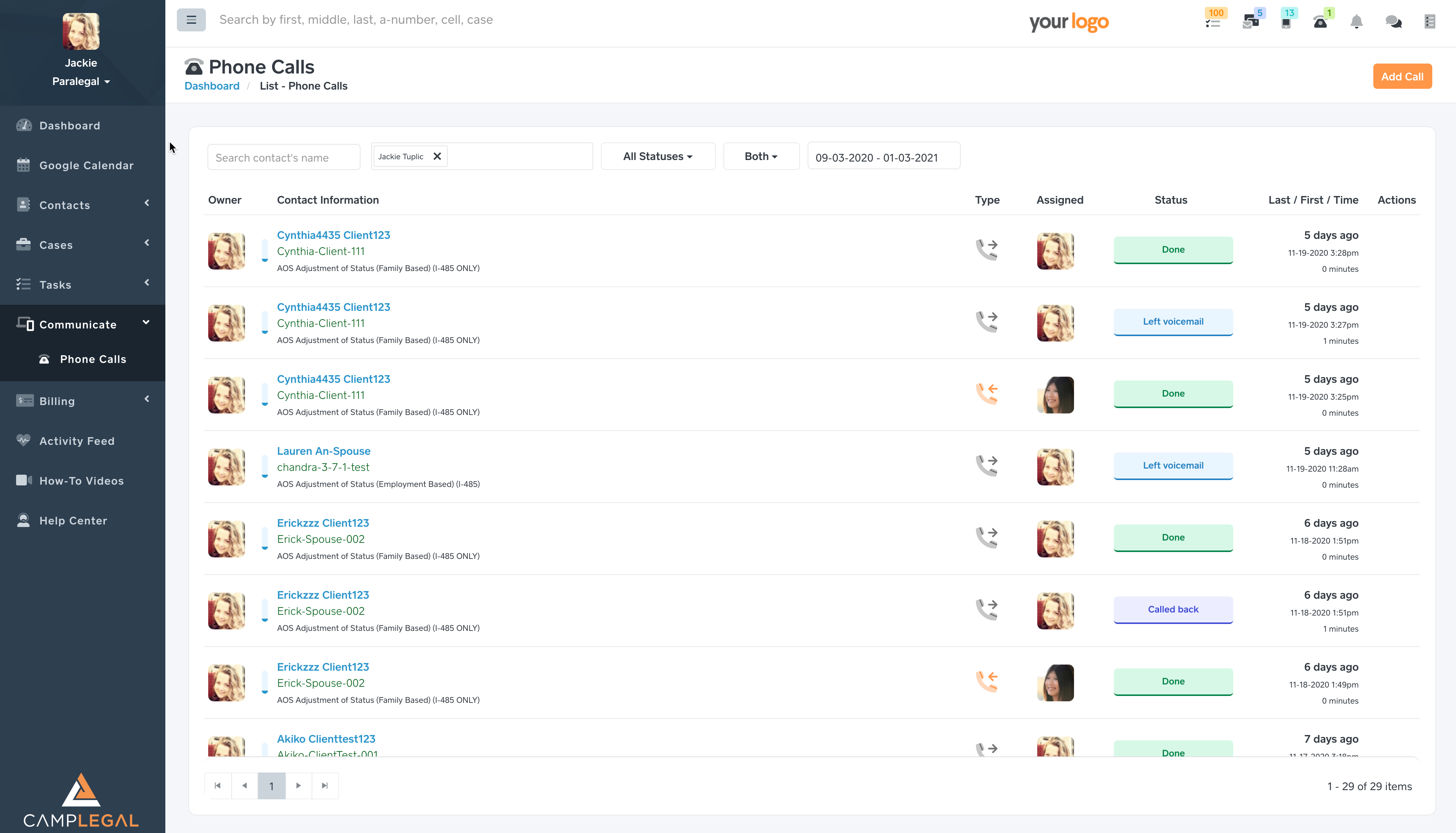Open Activity Feed in sidebar
Screen dimensions: 1456x833
[77, 441]
